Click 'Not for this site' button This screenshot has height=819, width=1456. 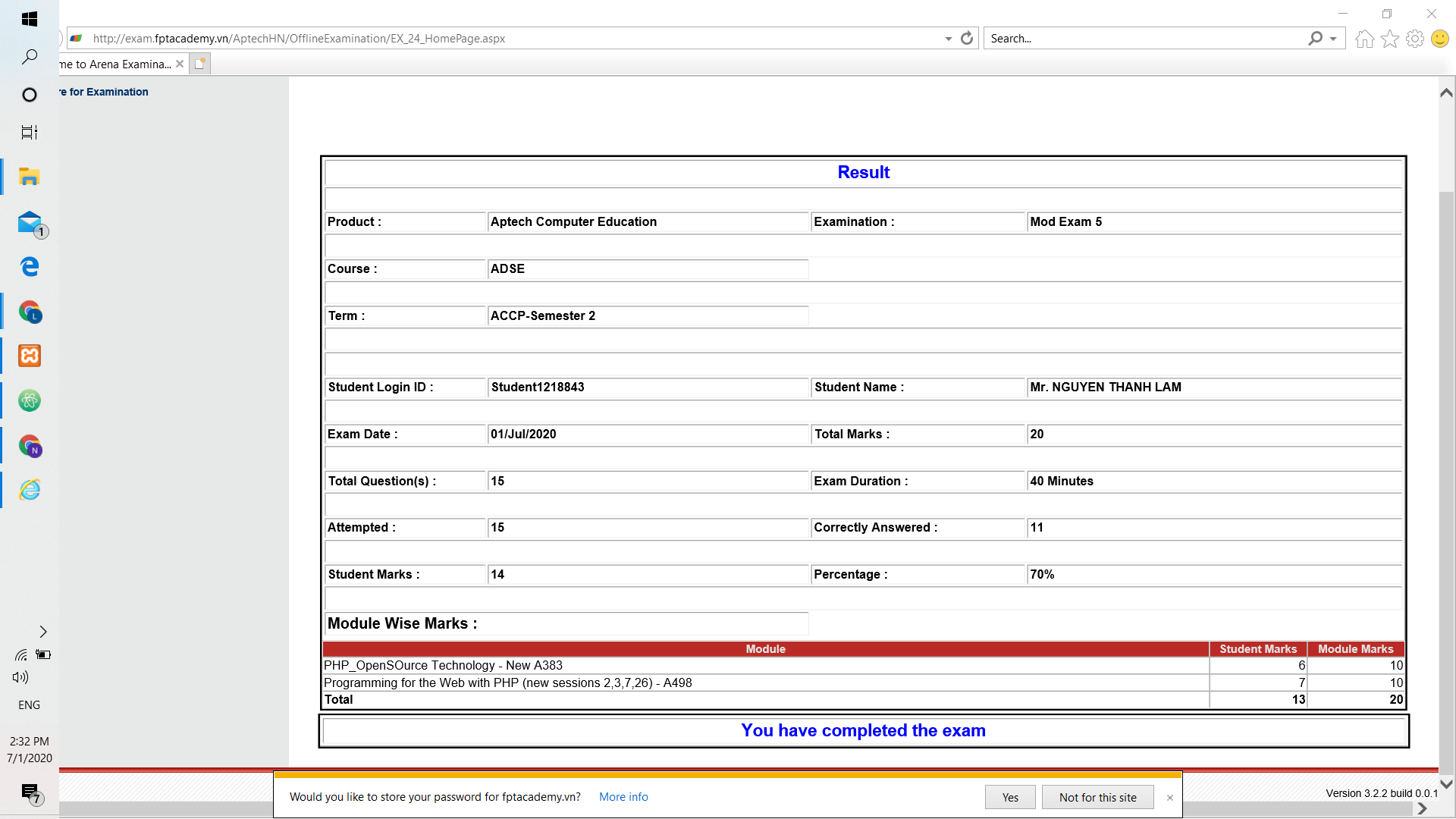point(1097,797)
